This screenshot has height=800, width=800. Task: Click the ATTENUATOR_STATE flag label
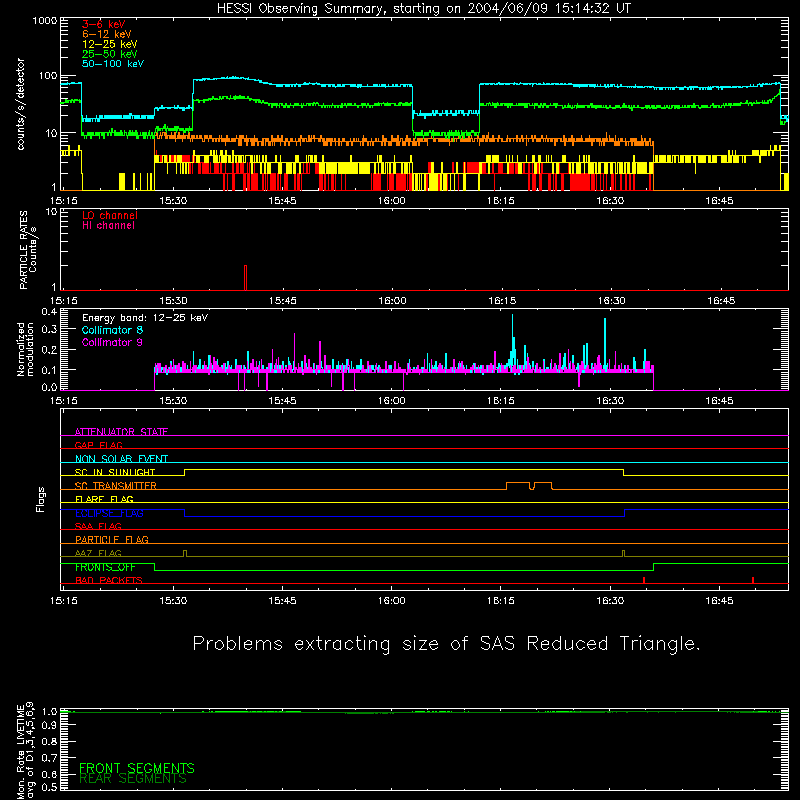click(121, 432)
